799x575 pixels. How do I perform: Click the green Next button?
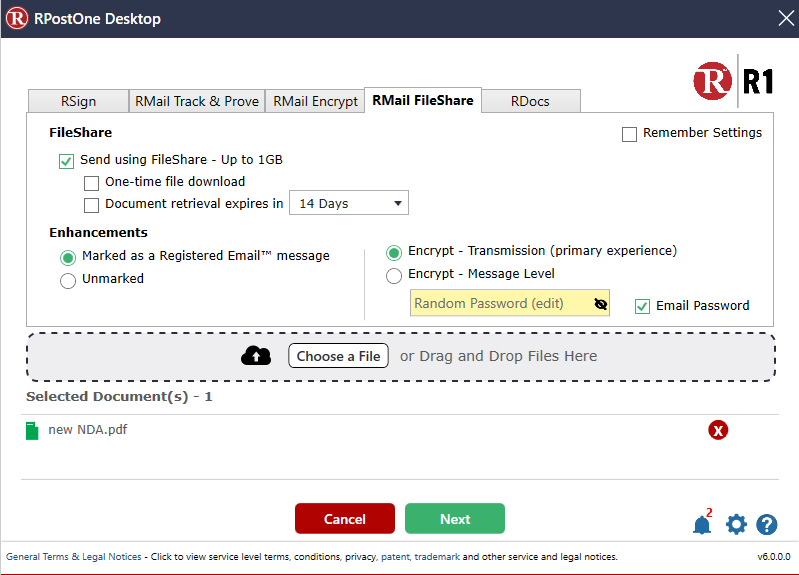455,518
